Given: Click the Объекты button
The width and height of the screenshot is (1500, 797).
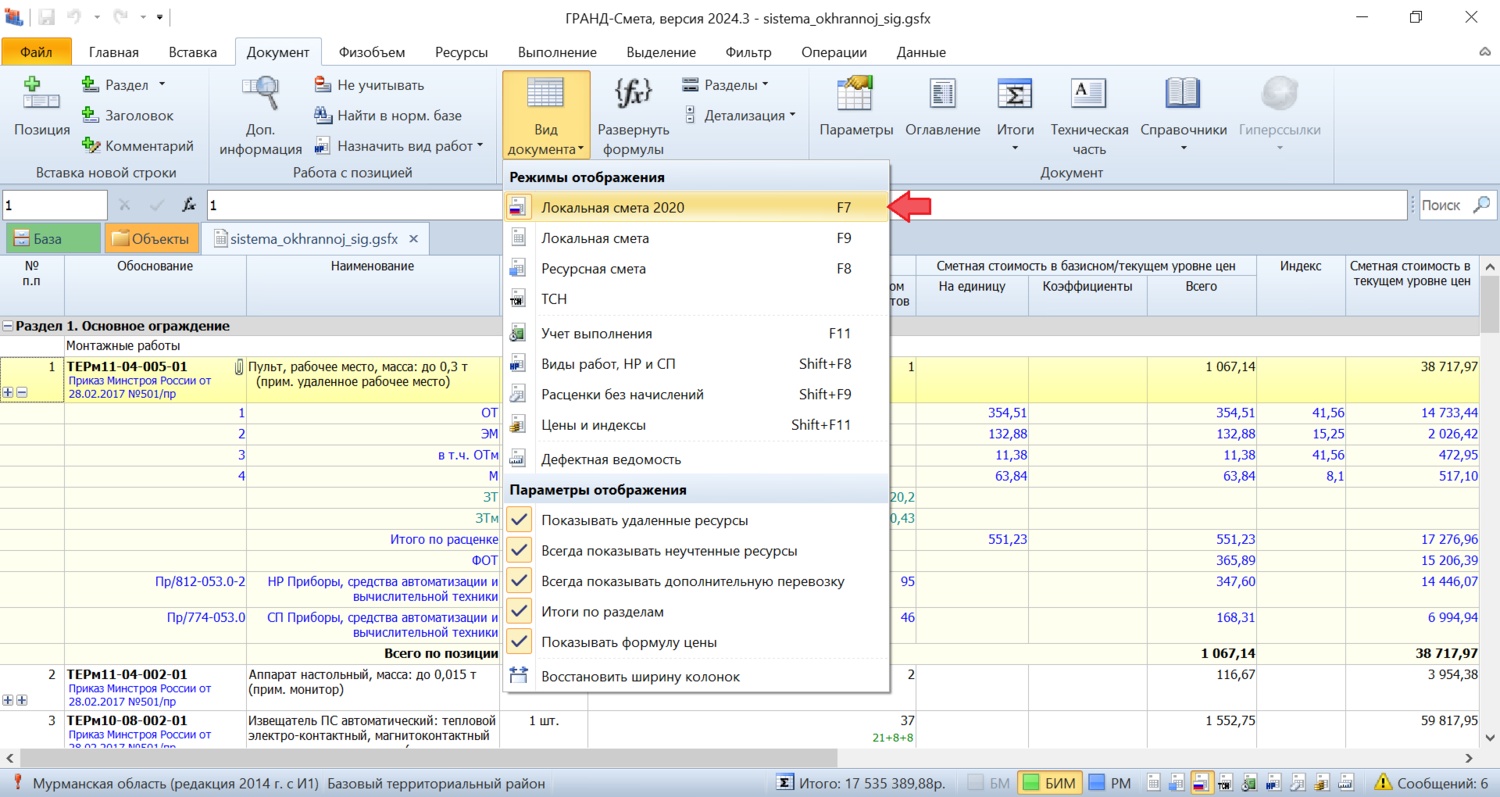Looking at the screenshot, I should coord(150,239).
